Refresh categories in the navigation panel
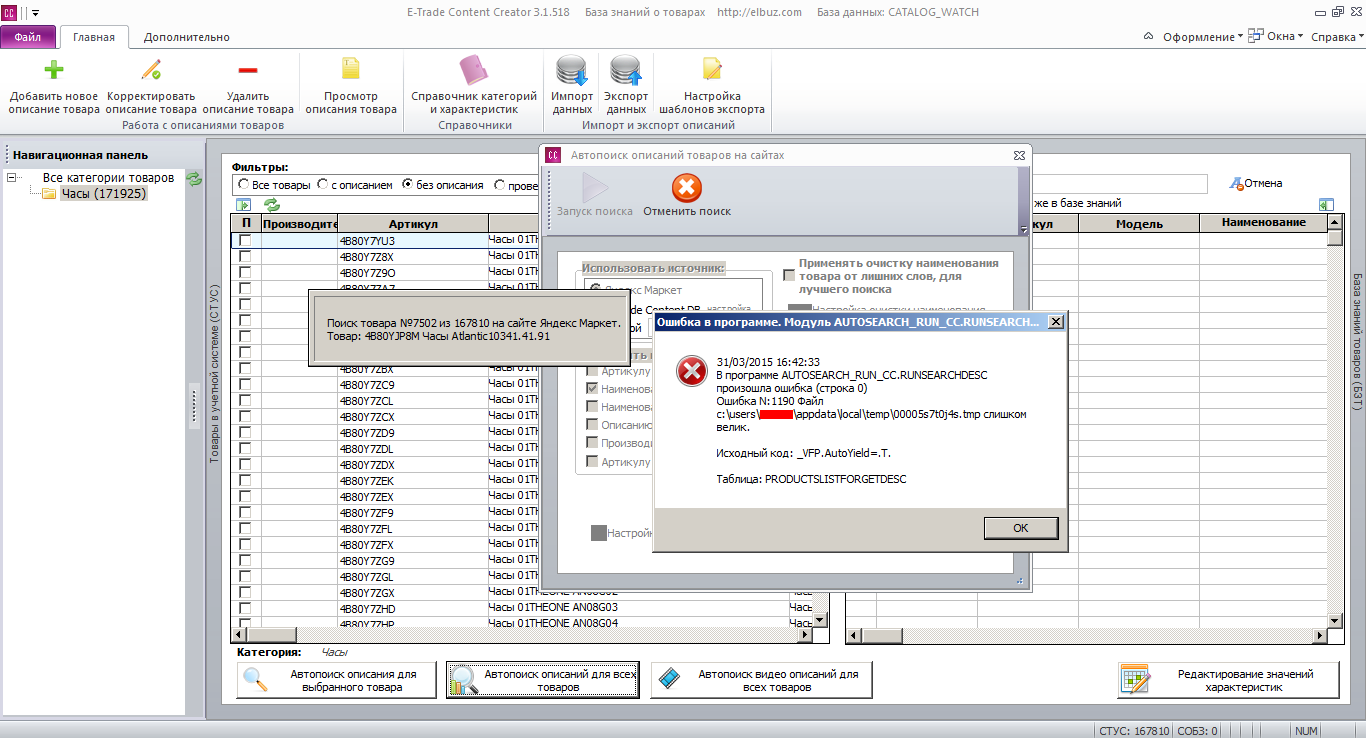Image resolution: width=1366 pixels, height=738 pixels. [194, 179]
